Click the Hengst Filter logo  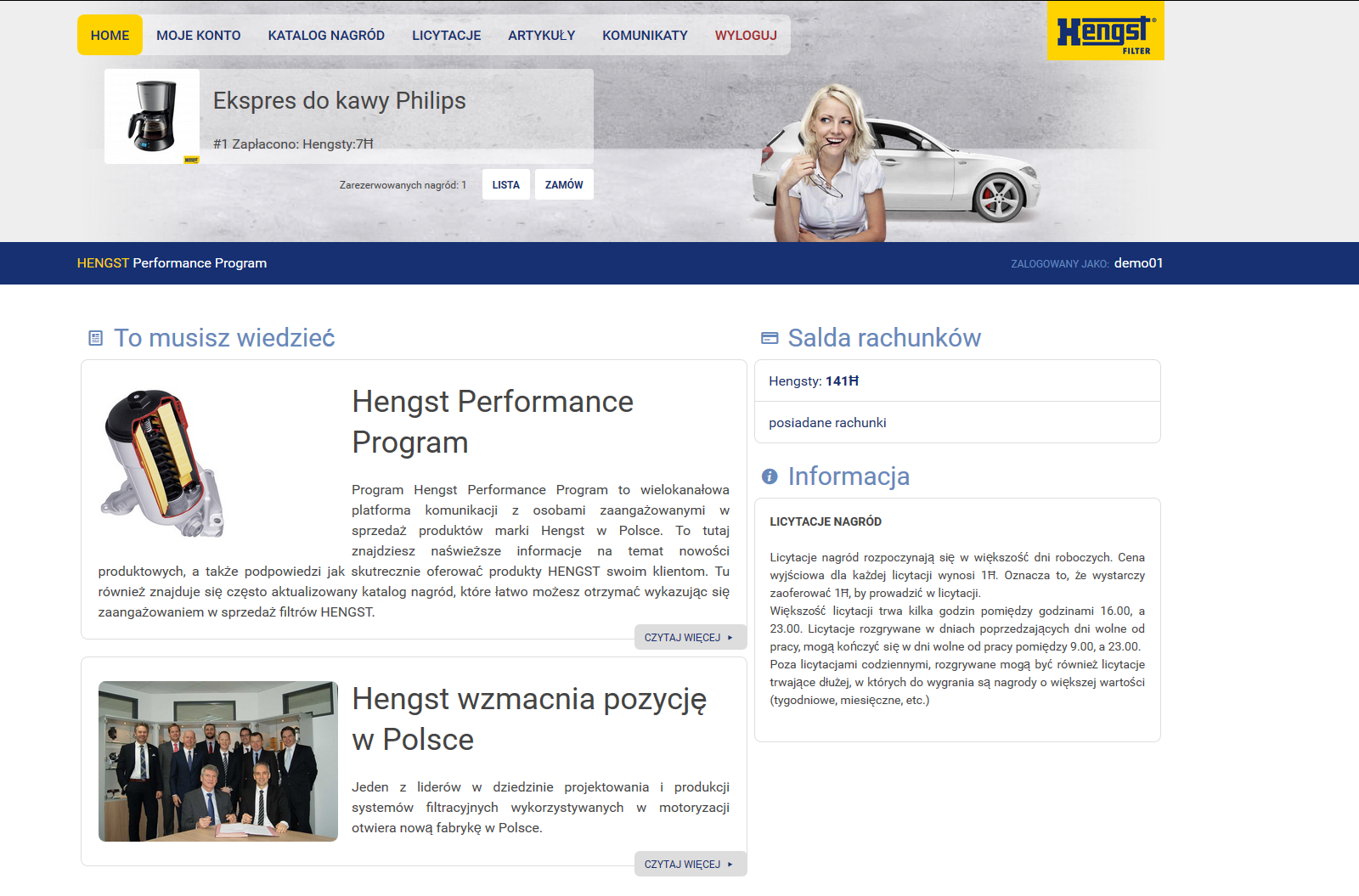[x=1105, y=31]
